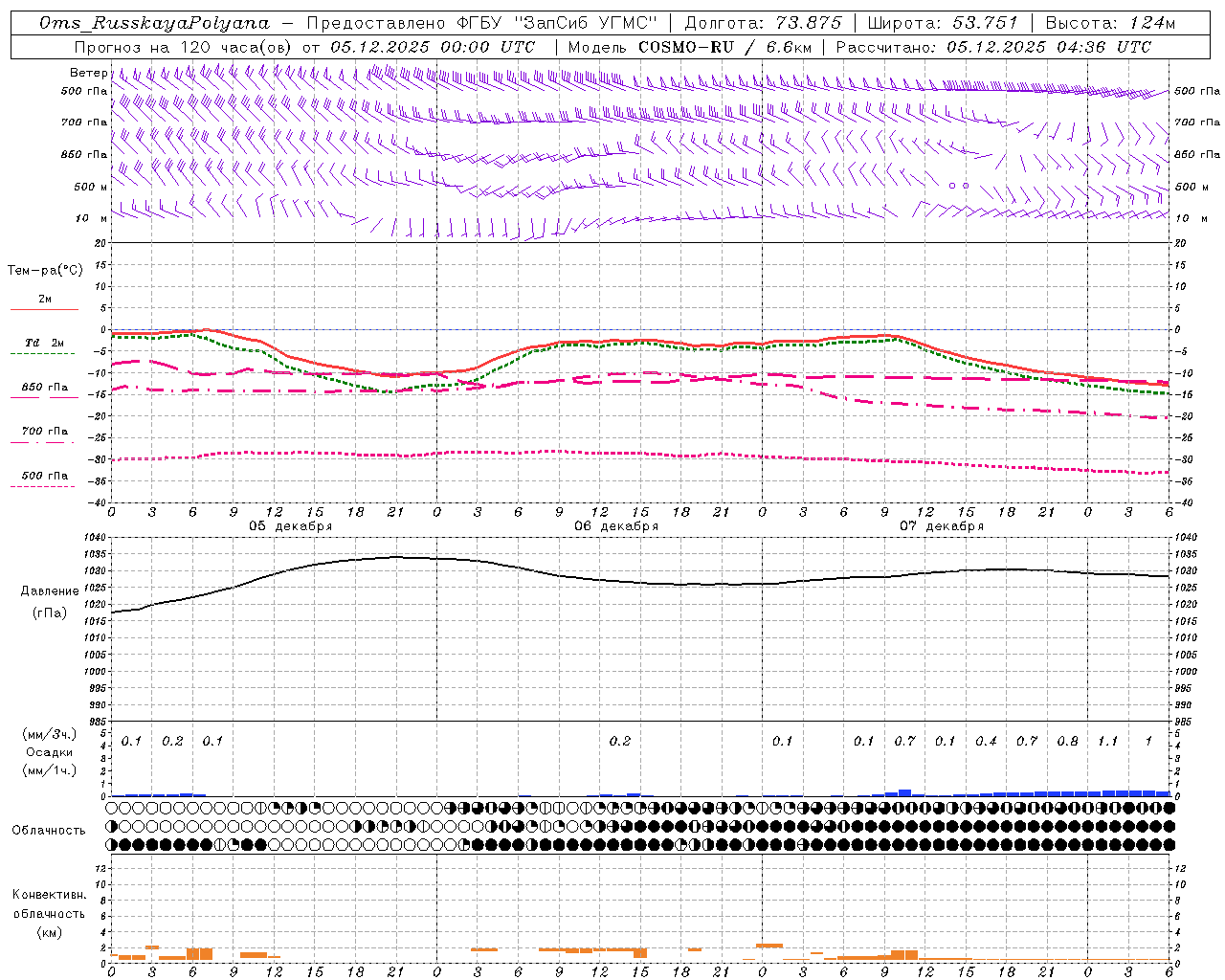1225x980 pixels.
Task: Click the computed timestamp 05.12.2025 04:36 UTC
Action: pyautogui.click(x=1049, y=47)
